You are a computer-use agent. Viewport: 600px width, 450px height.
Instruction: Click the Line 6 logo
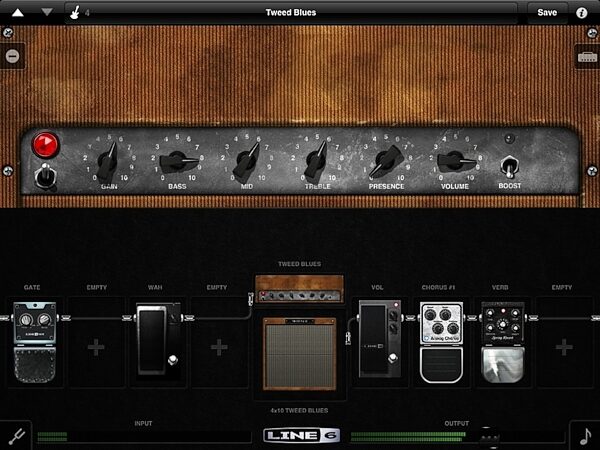302,435
